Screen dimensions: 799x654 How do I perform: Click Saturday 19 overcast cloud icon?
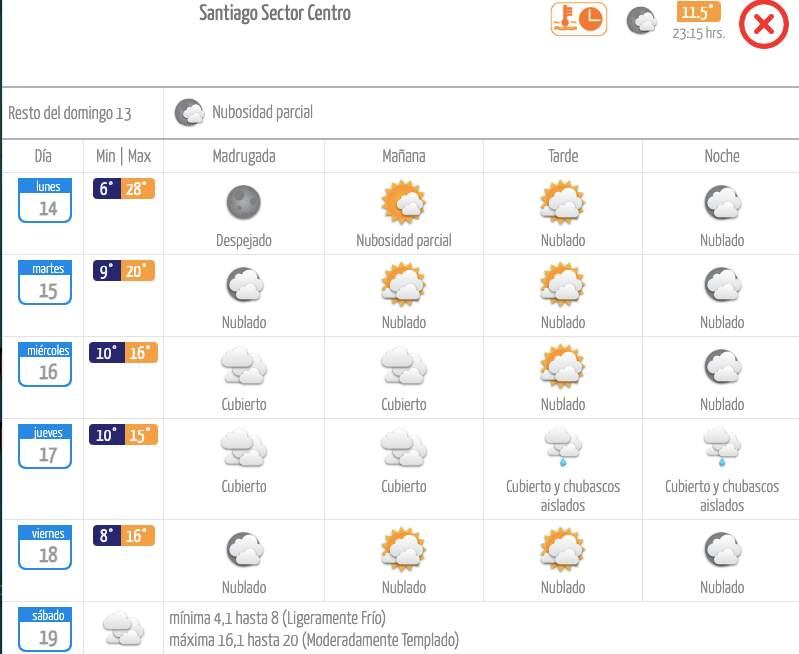click(x=123, y=629)
